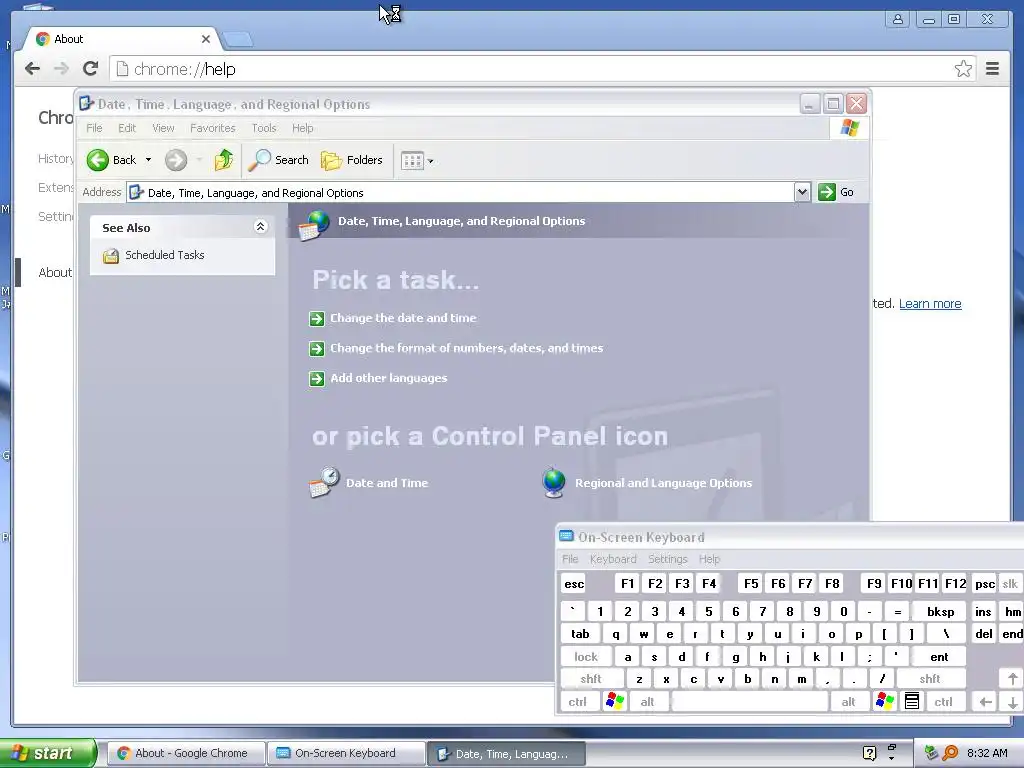Click Learn more link in Chrome
The height and width of the screenshot is (768, 1024).
point(930,304)
